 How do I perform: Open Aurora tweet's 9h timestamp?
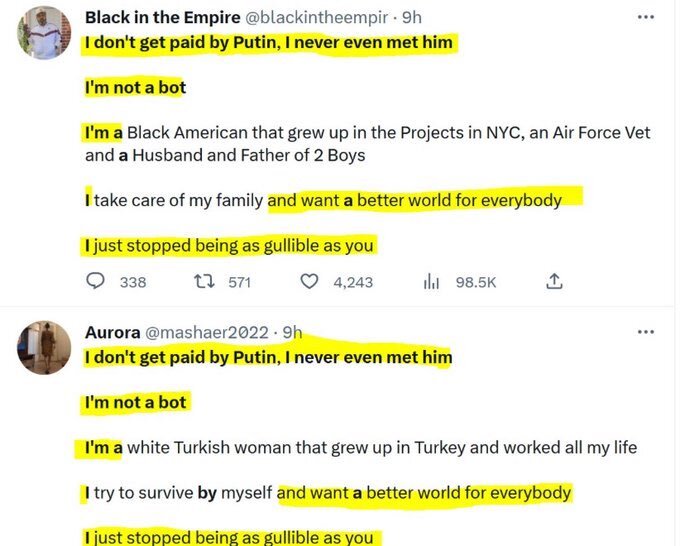point(293,332)
